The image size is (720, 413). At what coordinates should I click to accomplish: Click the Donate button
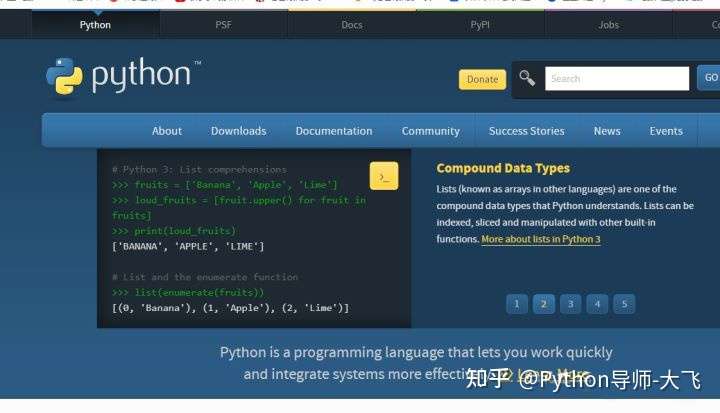(482, 79)
